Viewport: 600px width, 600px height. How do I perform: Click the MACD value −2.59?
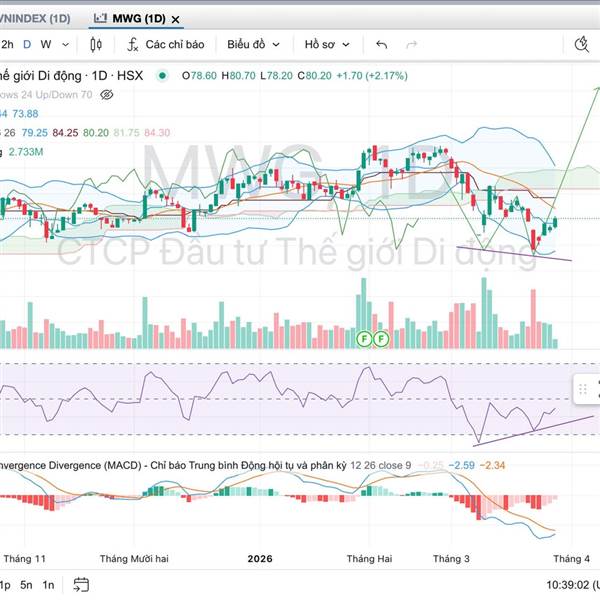pos(461,465)
